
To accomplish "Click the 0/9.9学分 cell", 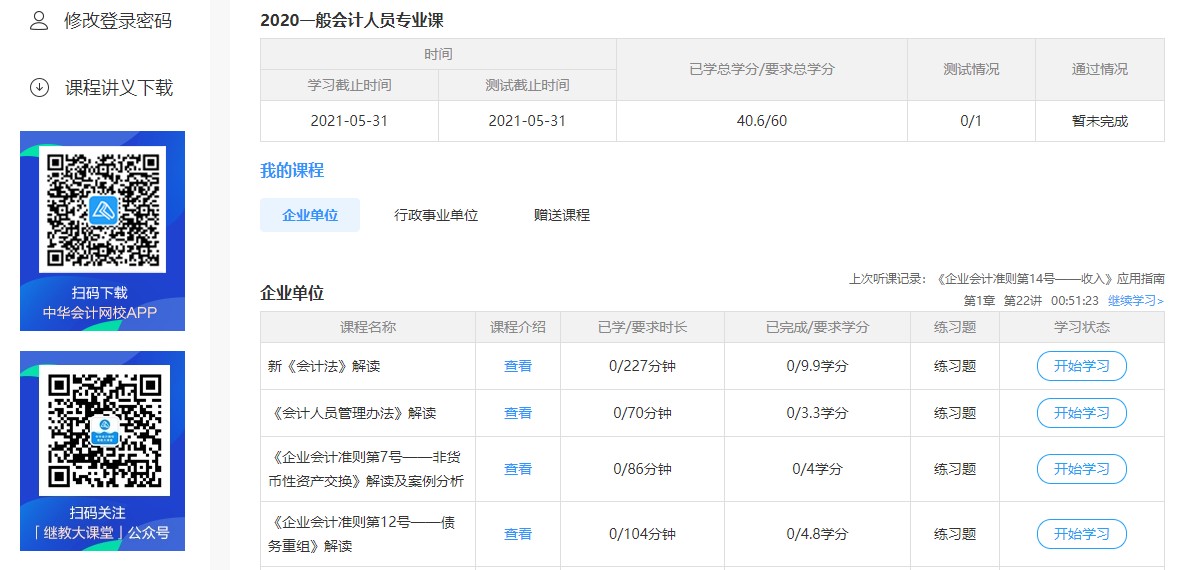I will point(817,366).
